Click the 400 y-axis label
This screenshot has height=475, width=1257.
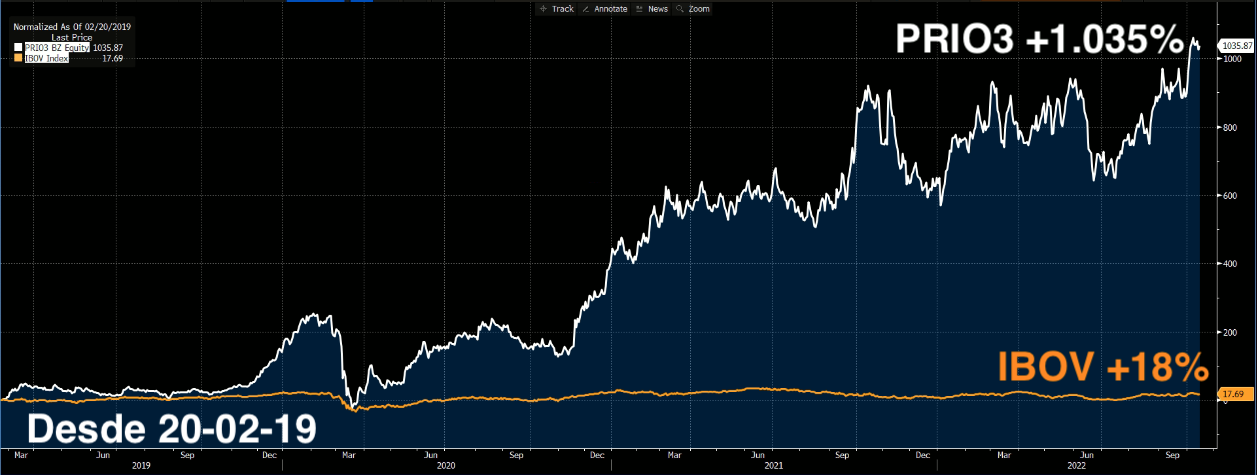[1228, 264]
